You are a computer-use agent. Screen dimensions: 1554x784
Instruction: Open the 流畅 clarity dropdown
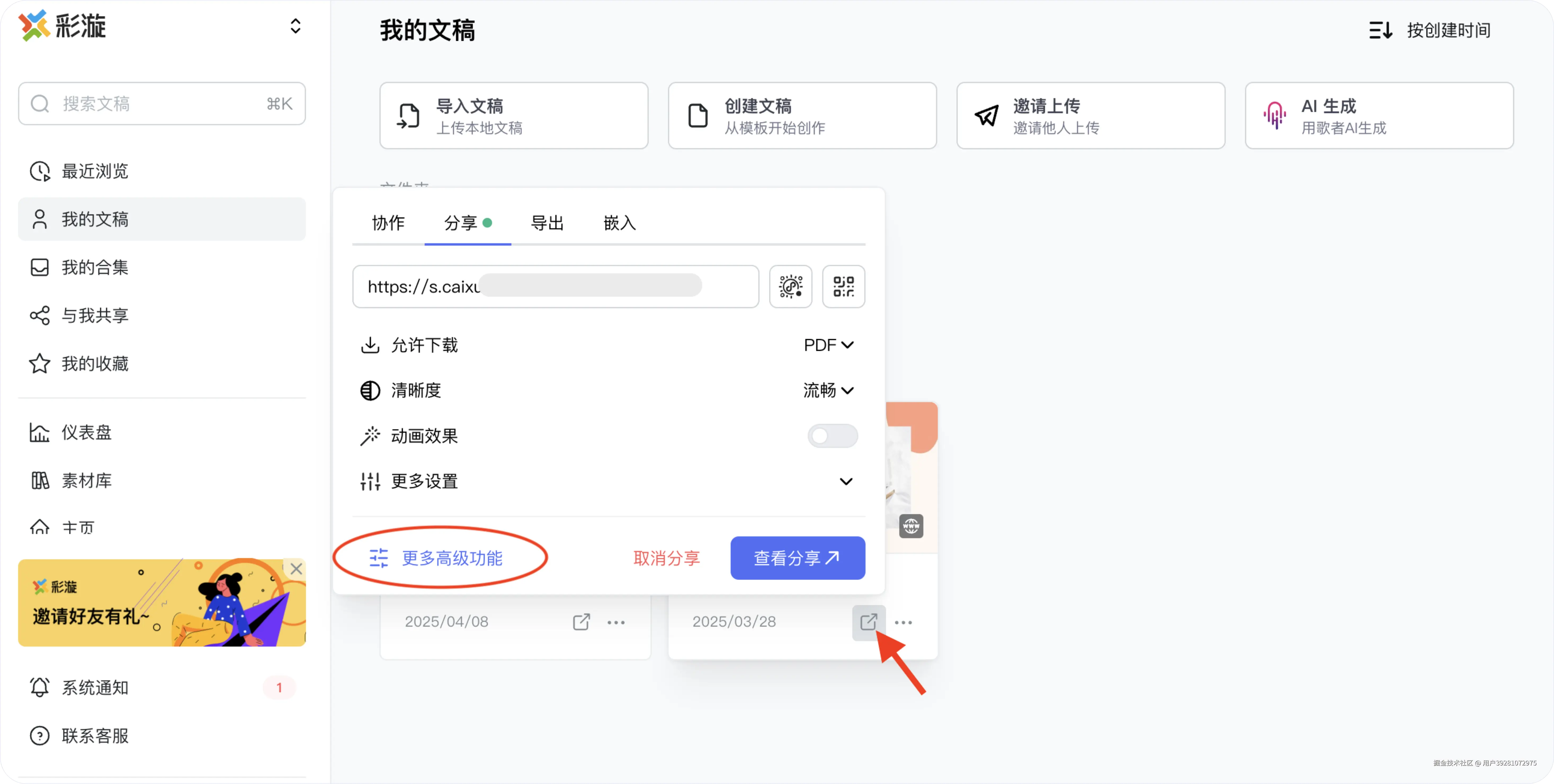point(828,390)
